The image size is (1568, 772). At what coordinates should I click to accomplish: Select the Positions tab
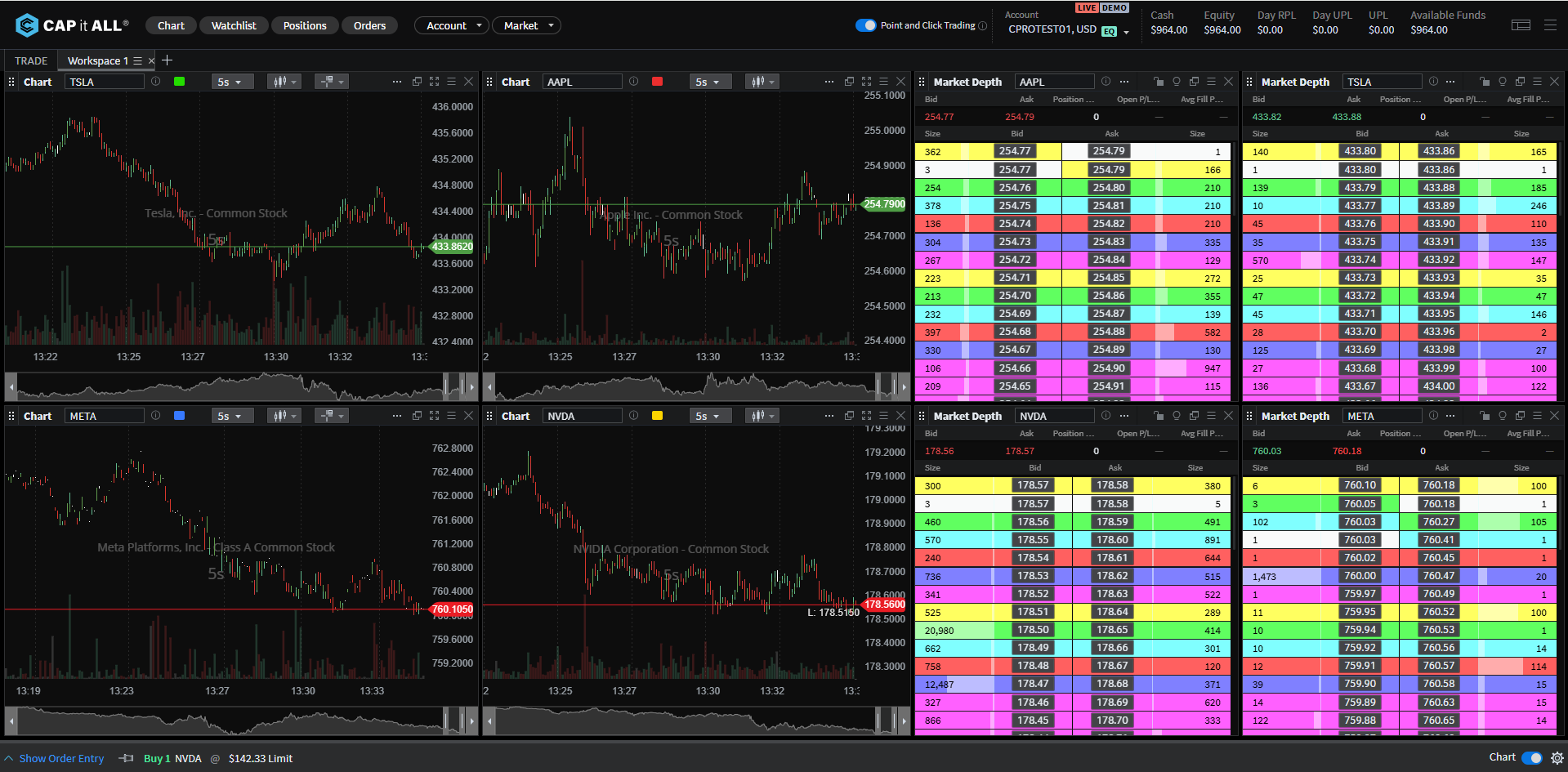[x=304, y=25]
